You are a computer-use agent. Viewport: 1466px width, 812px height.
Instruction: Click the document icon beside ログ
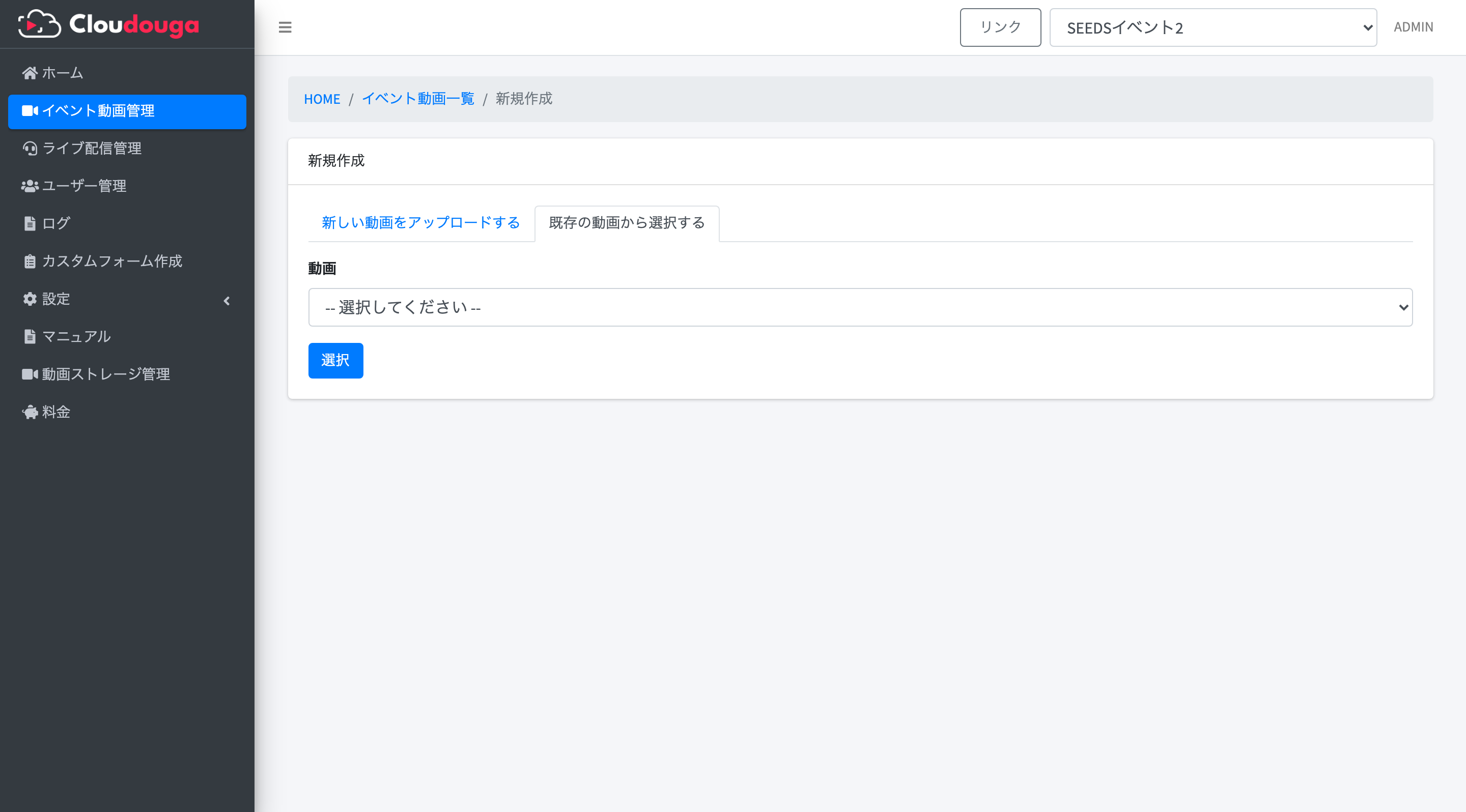[x=30, y=223]
